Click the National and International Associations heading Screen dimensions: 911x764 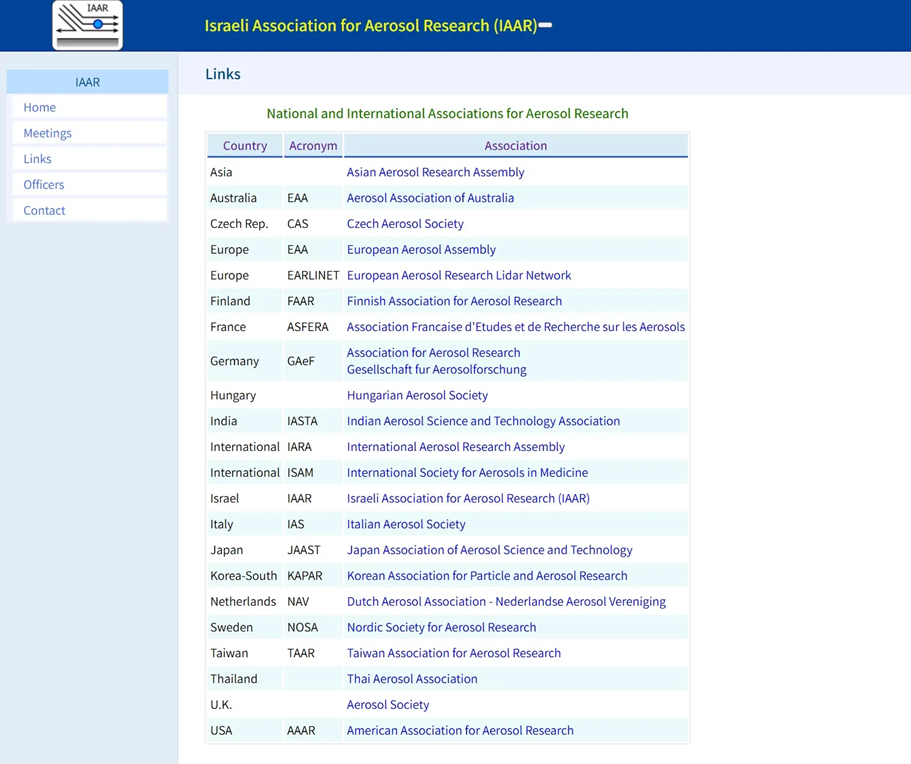pyautogui.click(x=447, y=113)
